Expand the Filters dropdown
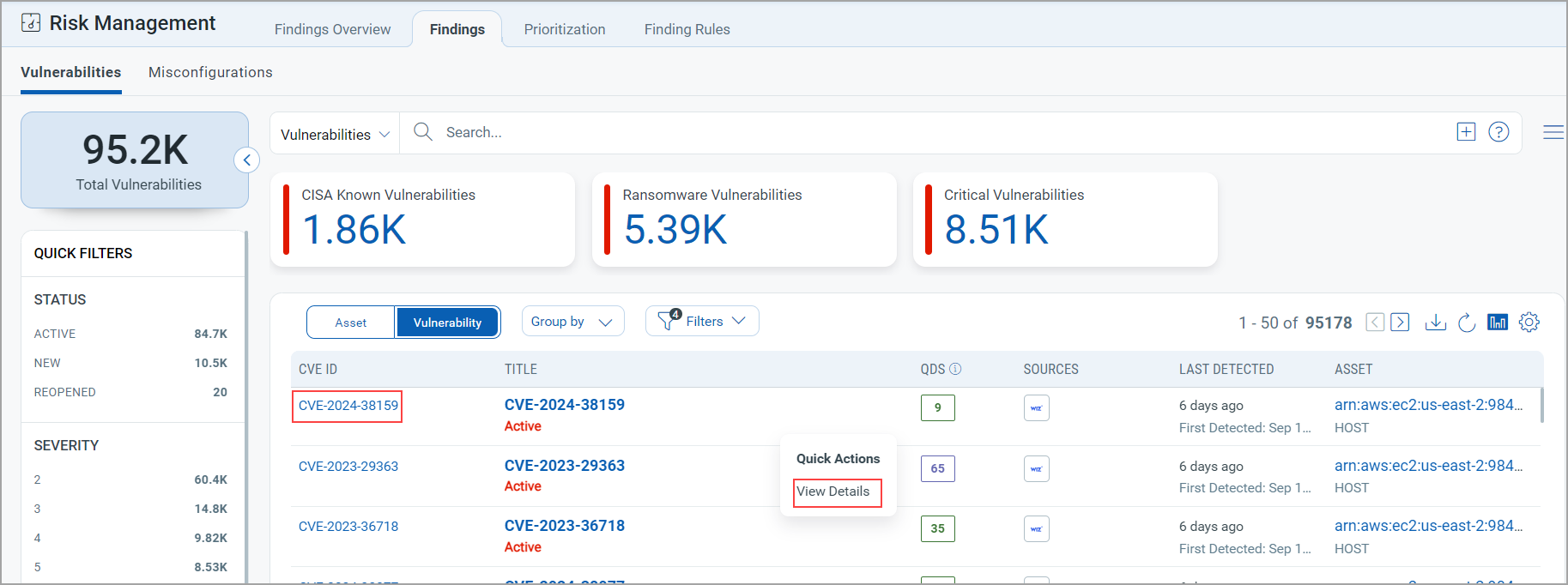Screen dimensions: 1568x585 coord(702,321)
